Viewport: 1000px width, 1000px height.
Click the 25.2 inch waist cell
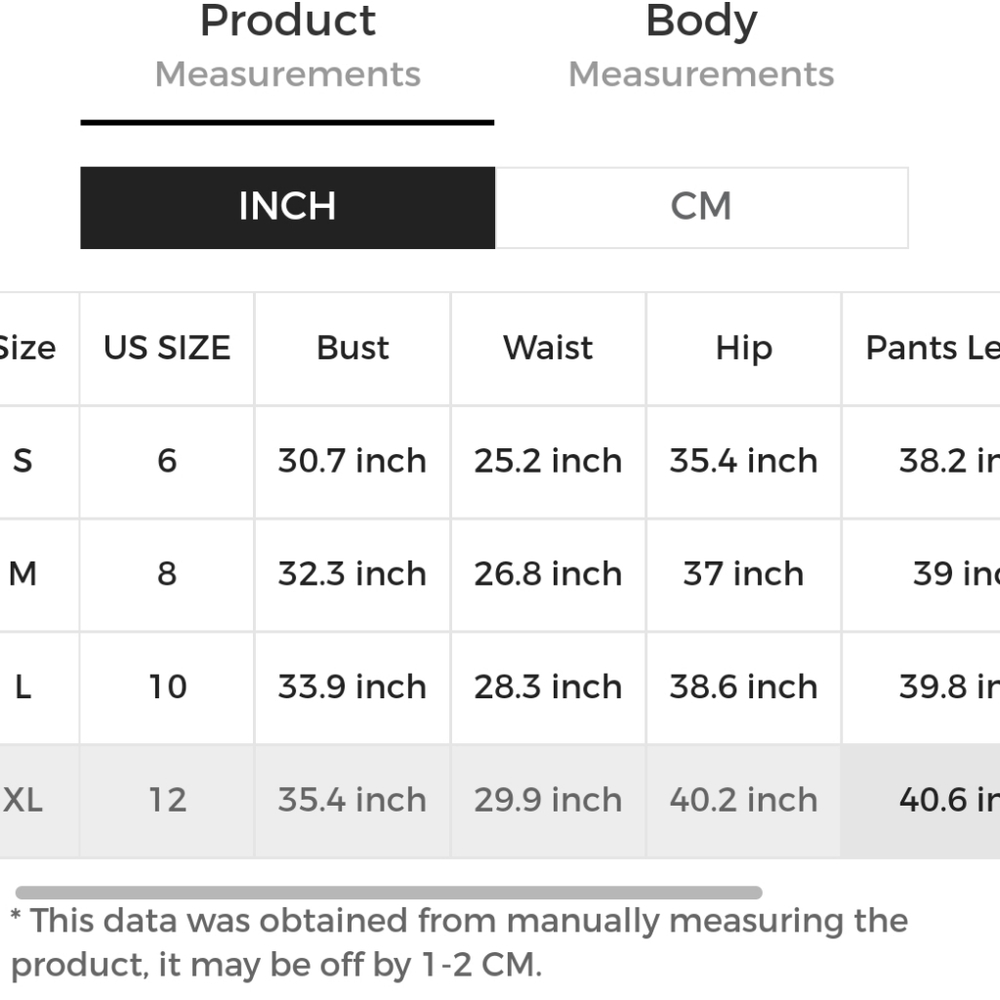[x=548, y=460]
